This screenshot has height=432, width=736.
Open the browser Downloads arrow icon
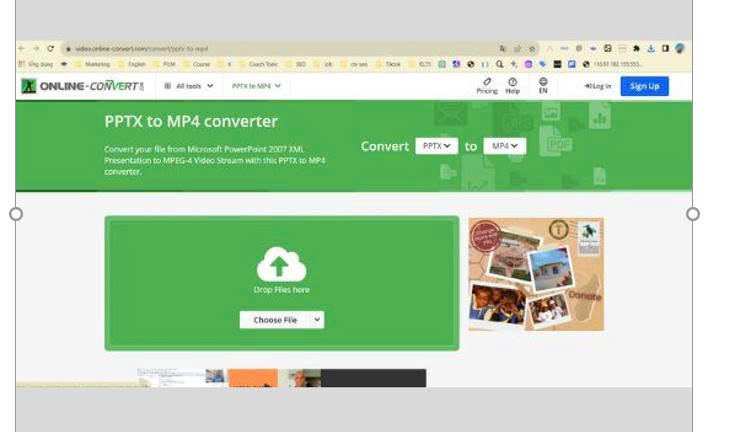coord(651,48)
